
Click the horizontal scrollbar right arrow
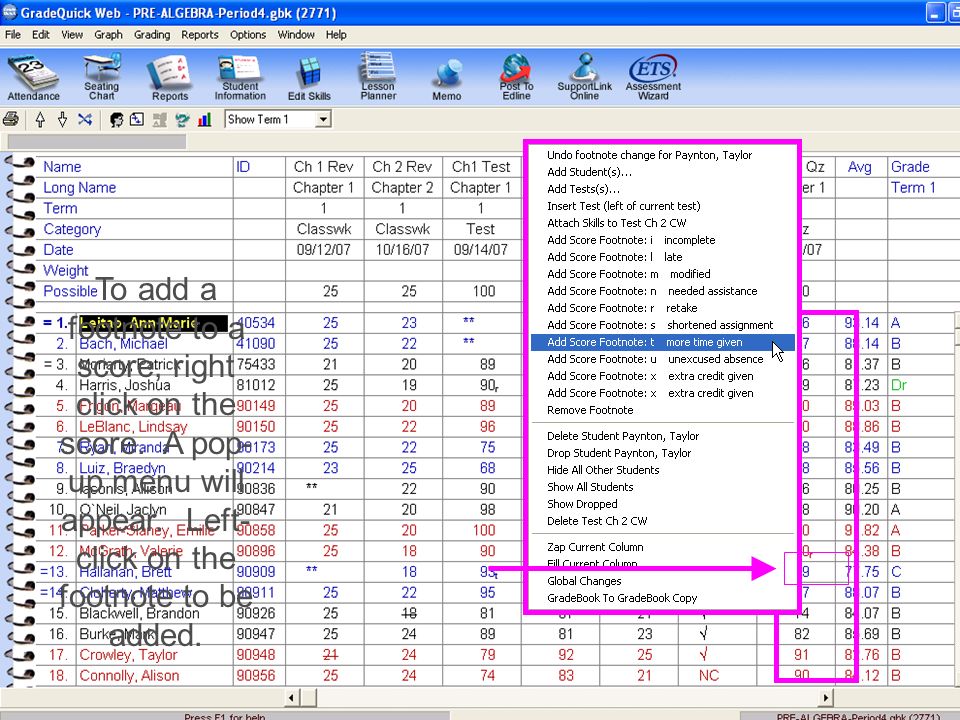tap(826, 697)
